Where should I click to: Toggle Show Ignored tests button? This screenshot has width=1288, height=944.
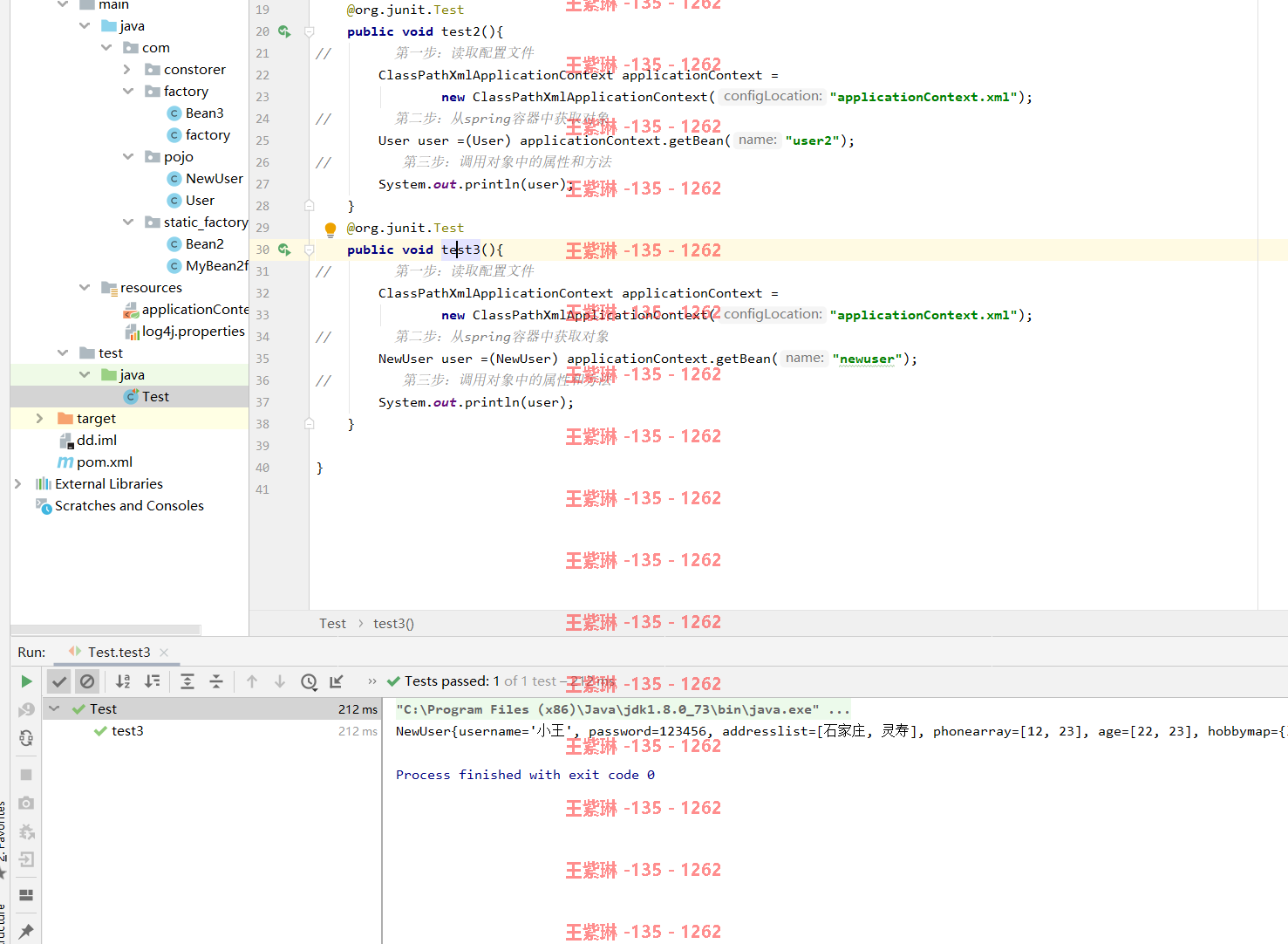[87, 681]
